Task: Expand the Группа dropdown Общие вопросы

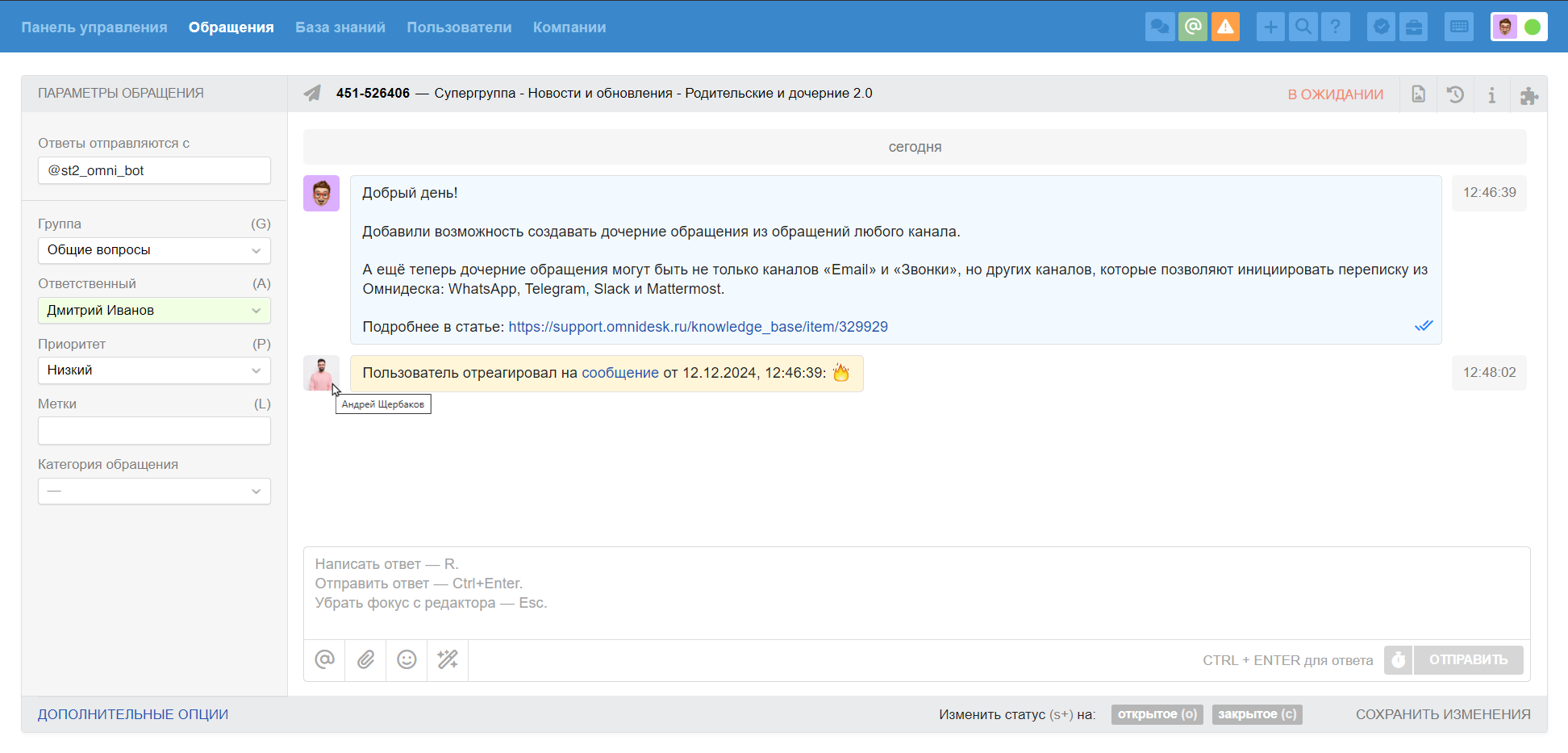Action: [154, 250]
